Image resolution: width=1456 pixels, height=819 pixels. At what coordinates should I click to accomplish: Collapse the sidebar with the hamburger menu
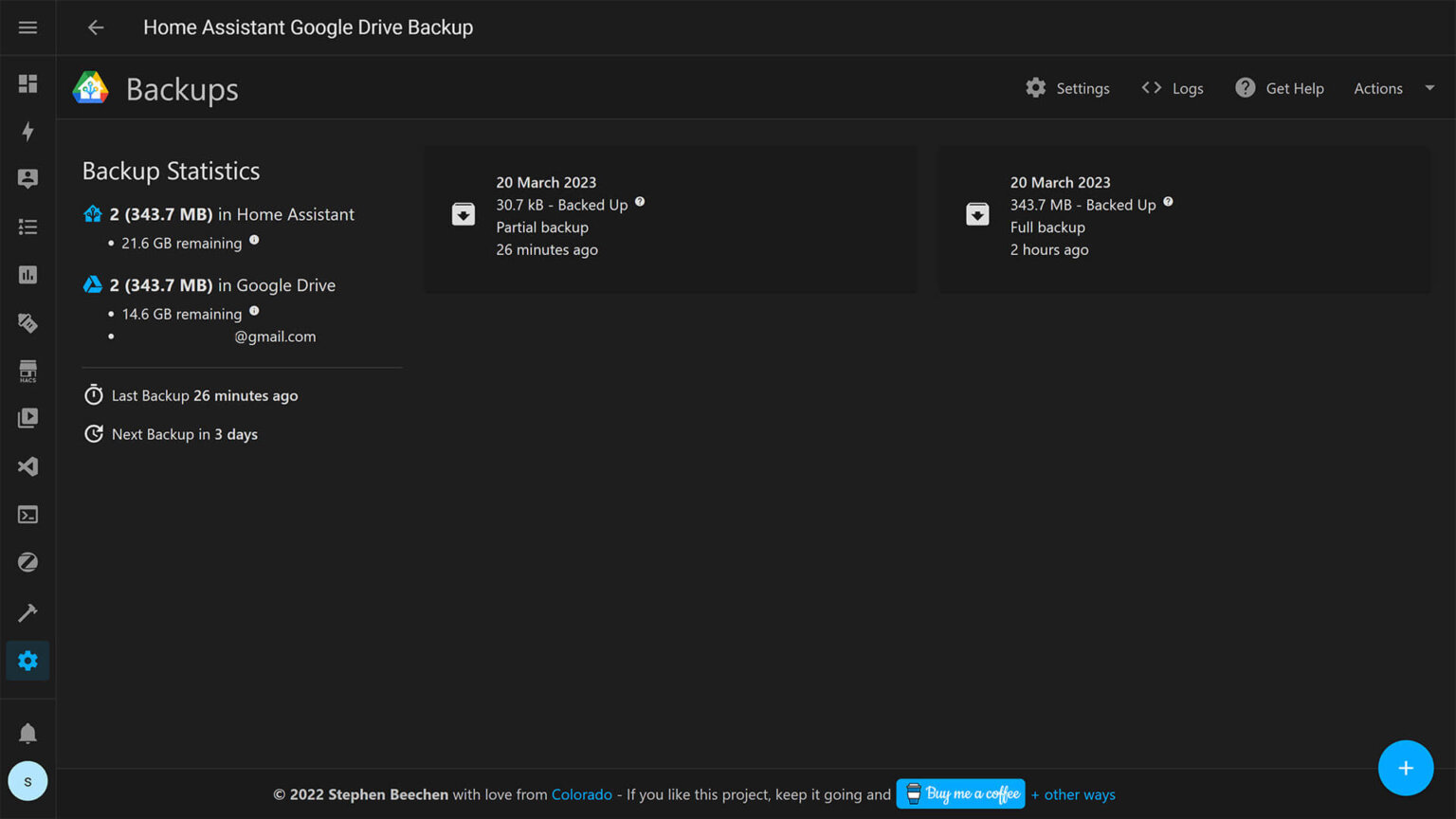pyautogui.click(x=27, y=27)
